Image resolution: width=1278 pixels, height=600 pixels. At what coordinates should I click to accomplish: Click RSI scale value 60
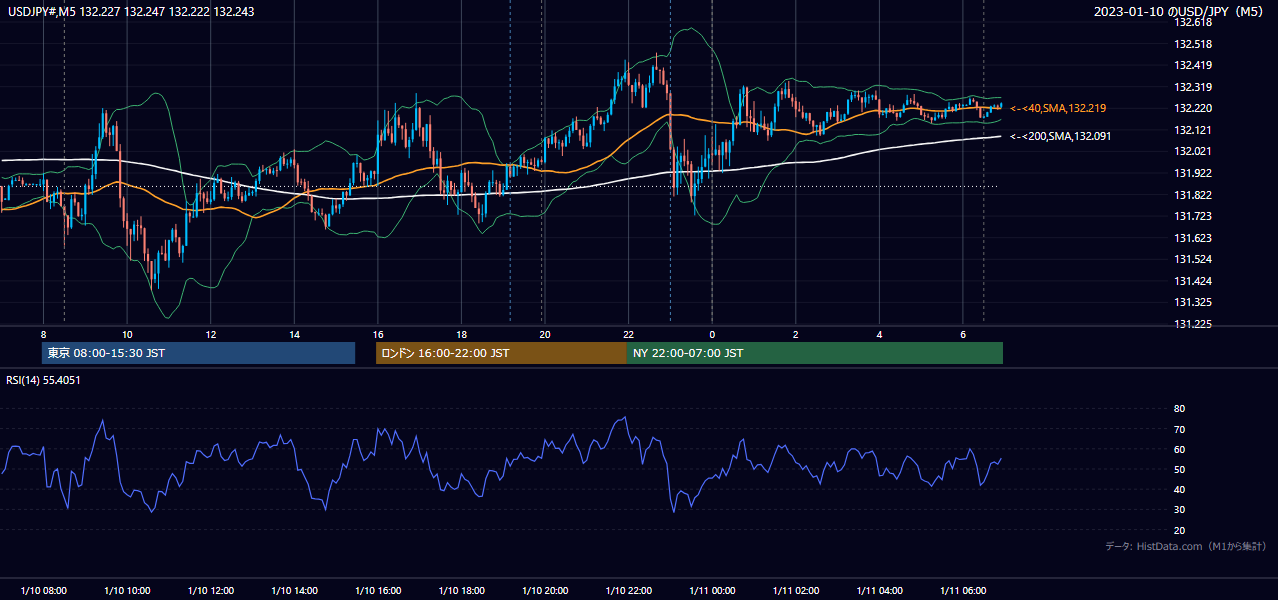pyautogui.click(x=1180, y=449)
